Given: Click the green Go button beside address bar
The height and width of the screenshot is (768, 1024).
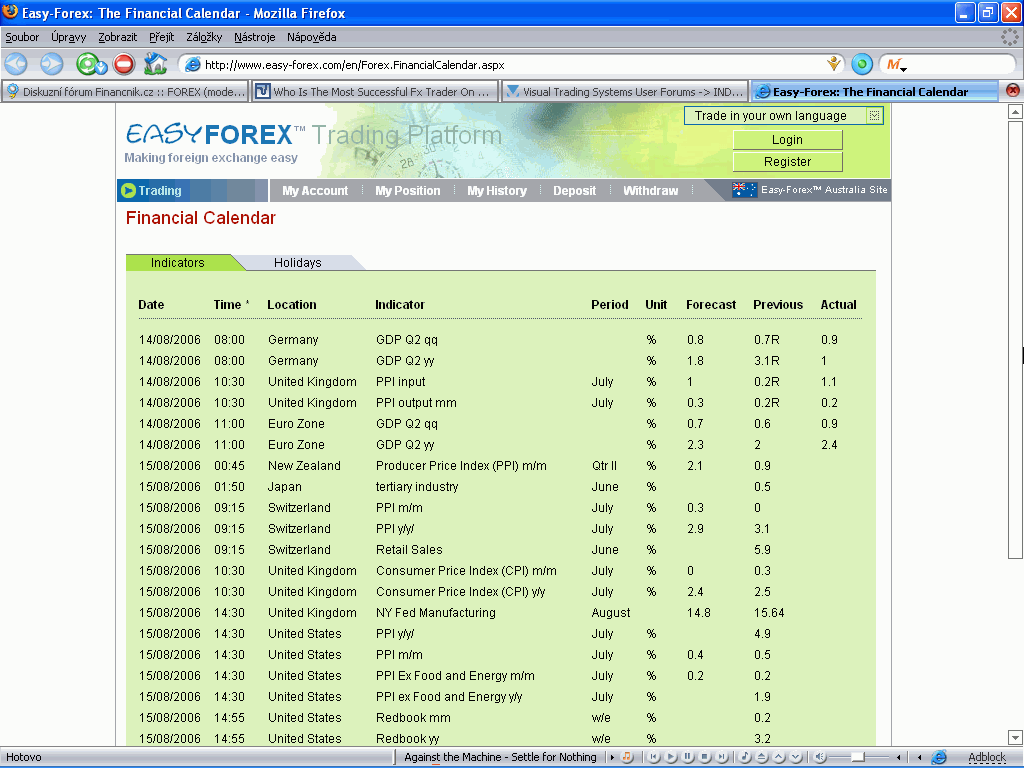Looking at the screenshot, I should tap(861, 64).
